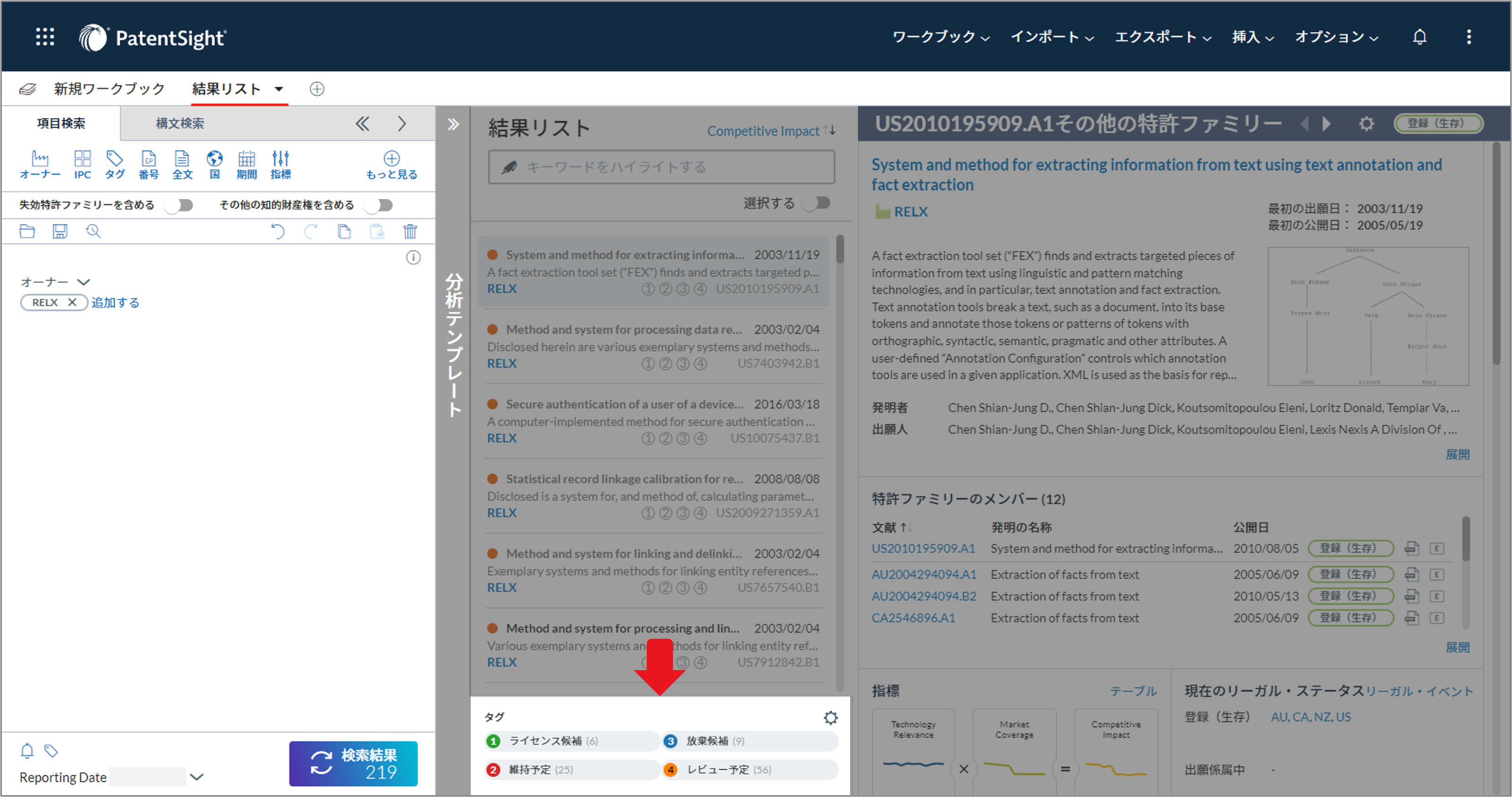Click the trash icon to clear the search

click(410, 231)
